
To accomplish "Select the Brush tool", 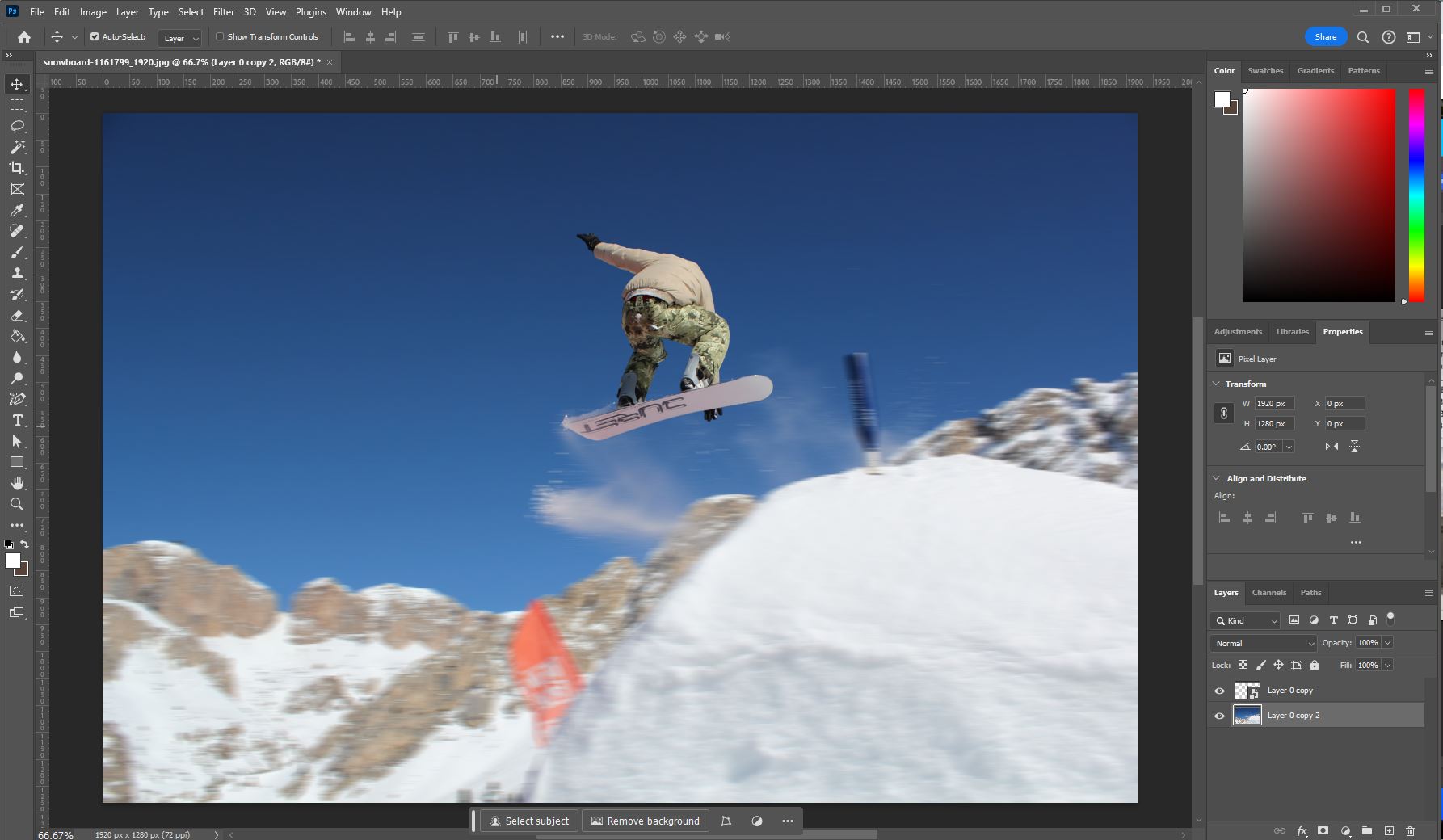I will click(17, 252).
